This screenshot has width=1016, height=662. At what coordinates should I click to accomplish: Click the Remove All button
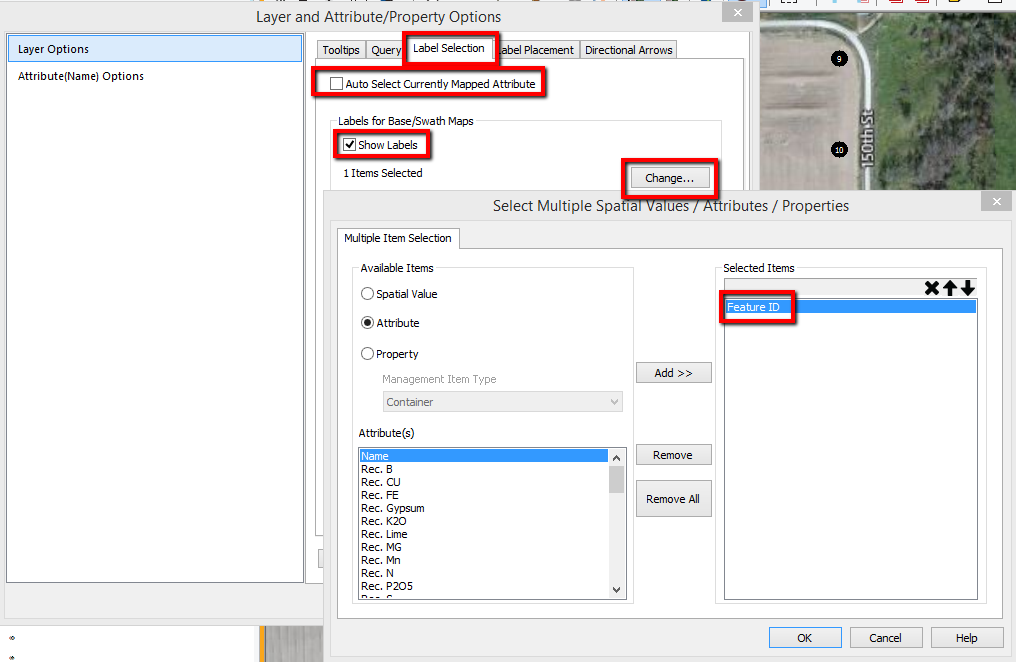[673, 499]
